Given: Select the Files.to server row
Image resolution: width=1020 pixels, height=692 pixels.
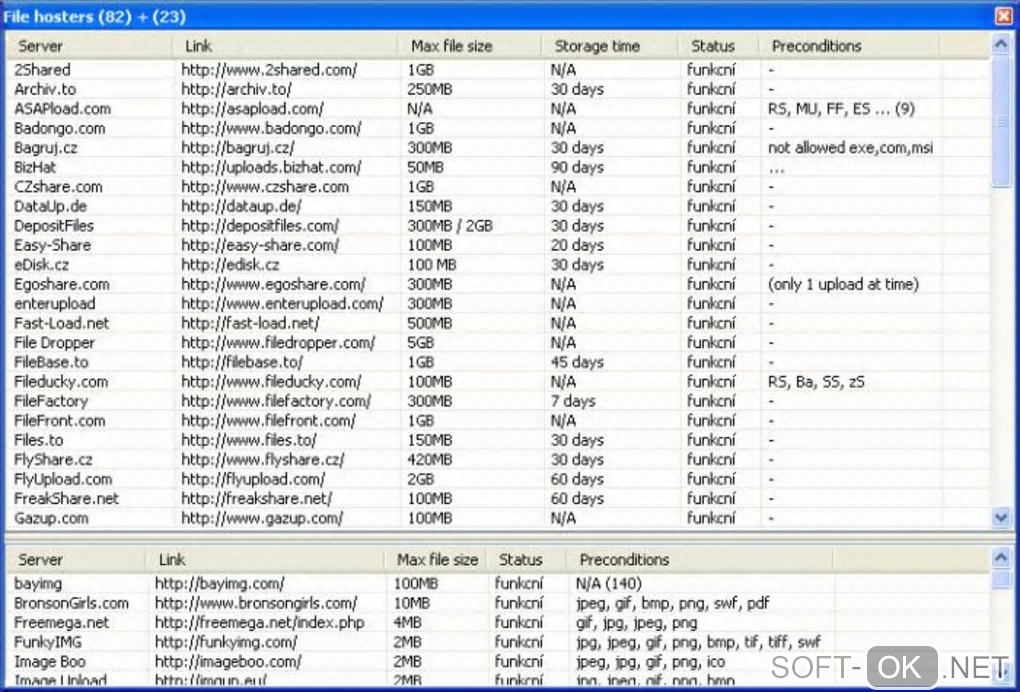Looking at the screenshot, I should pos(499,440).
